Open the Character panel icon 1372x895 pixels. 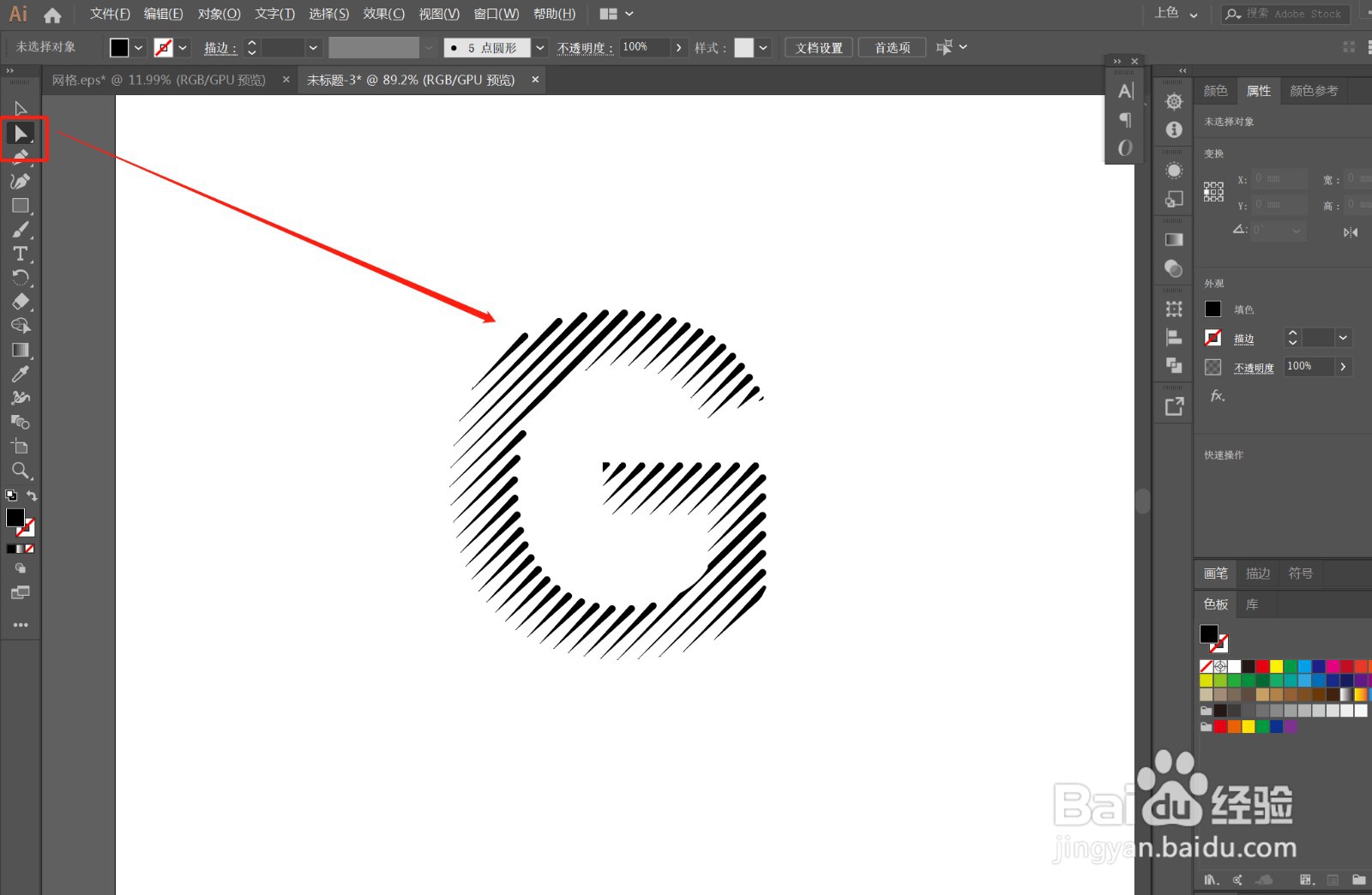tap(1125, 91)
